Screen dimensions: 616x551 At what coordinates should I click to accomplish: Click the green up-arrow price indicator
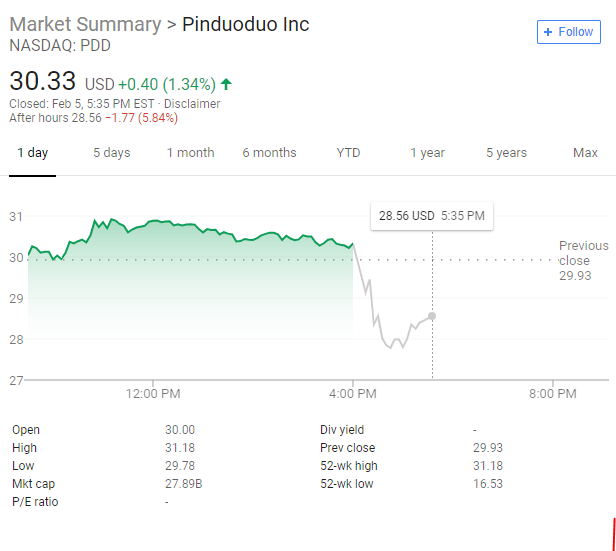coord(227,84)
